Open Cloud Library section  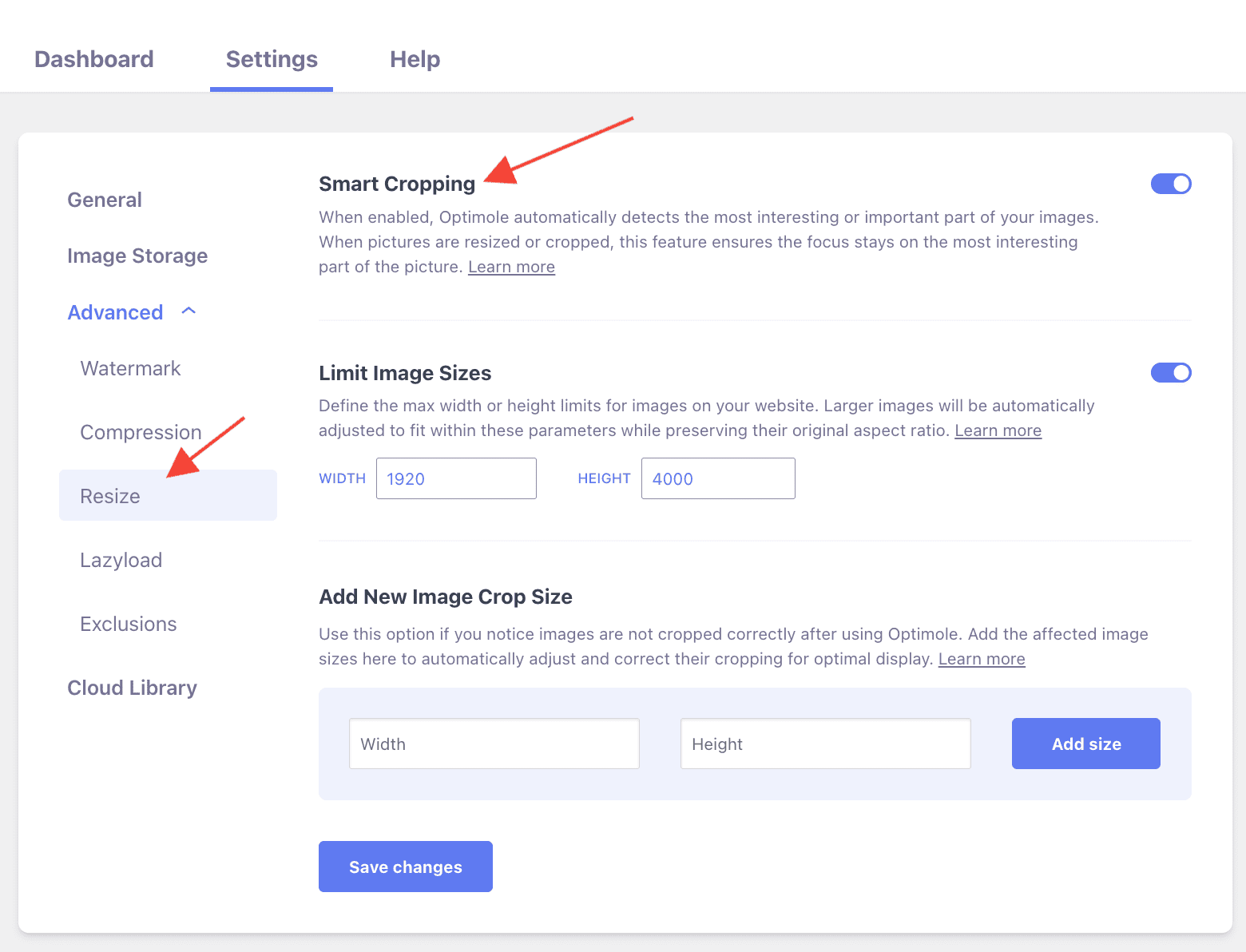pos(132,688)
